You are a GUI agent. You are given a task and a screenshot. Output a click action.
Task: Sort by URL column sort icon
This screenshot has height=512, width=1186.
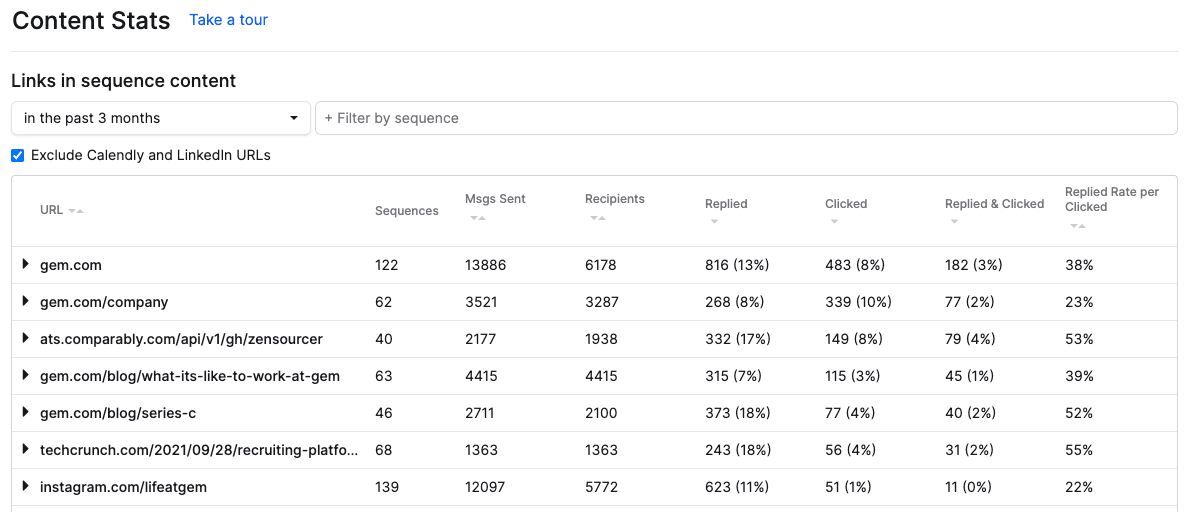pos(76,211)
